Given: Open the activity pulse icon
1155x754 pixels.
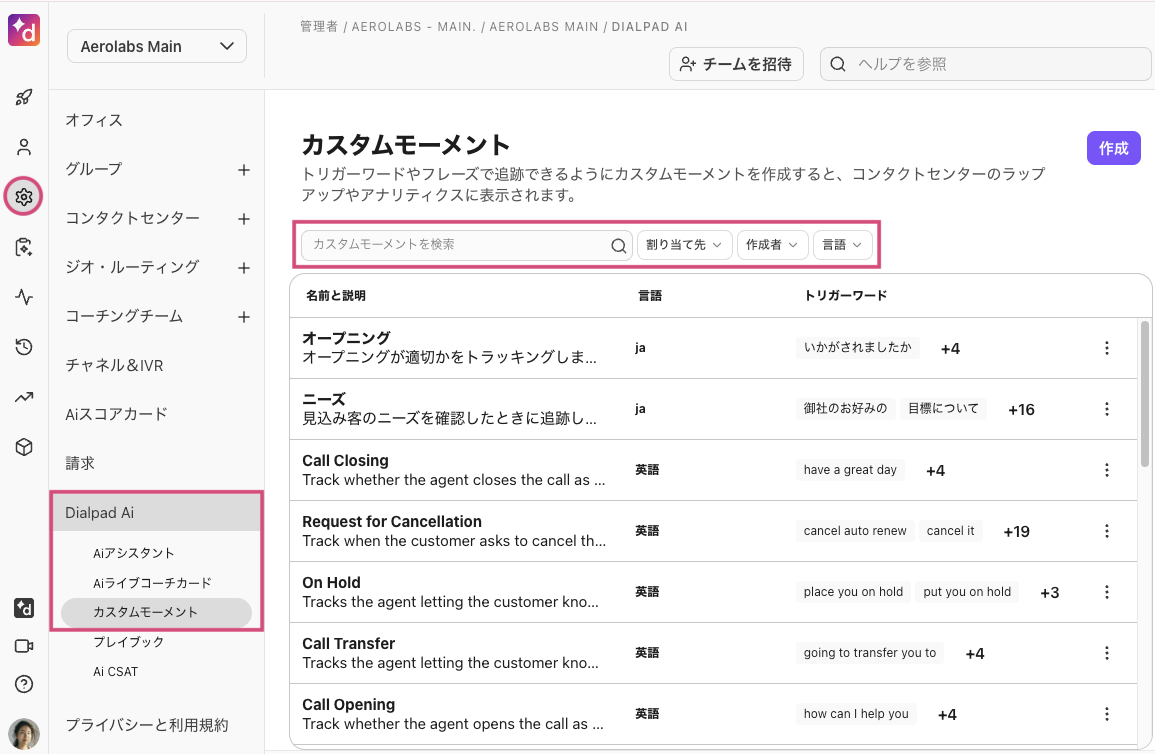Looking at the screenshot, I should coord(24,297).
